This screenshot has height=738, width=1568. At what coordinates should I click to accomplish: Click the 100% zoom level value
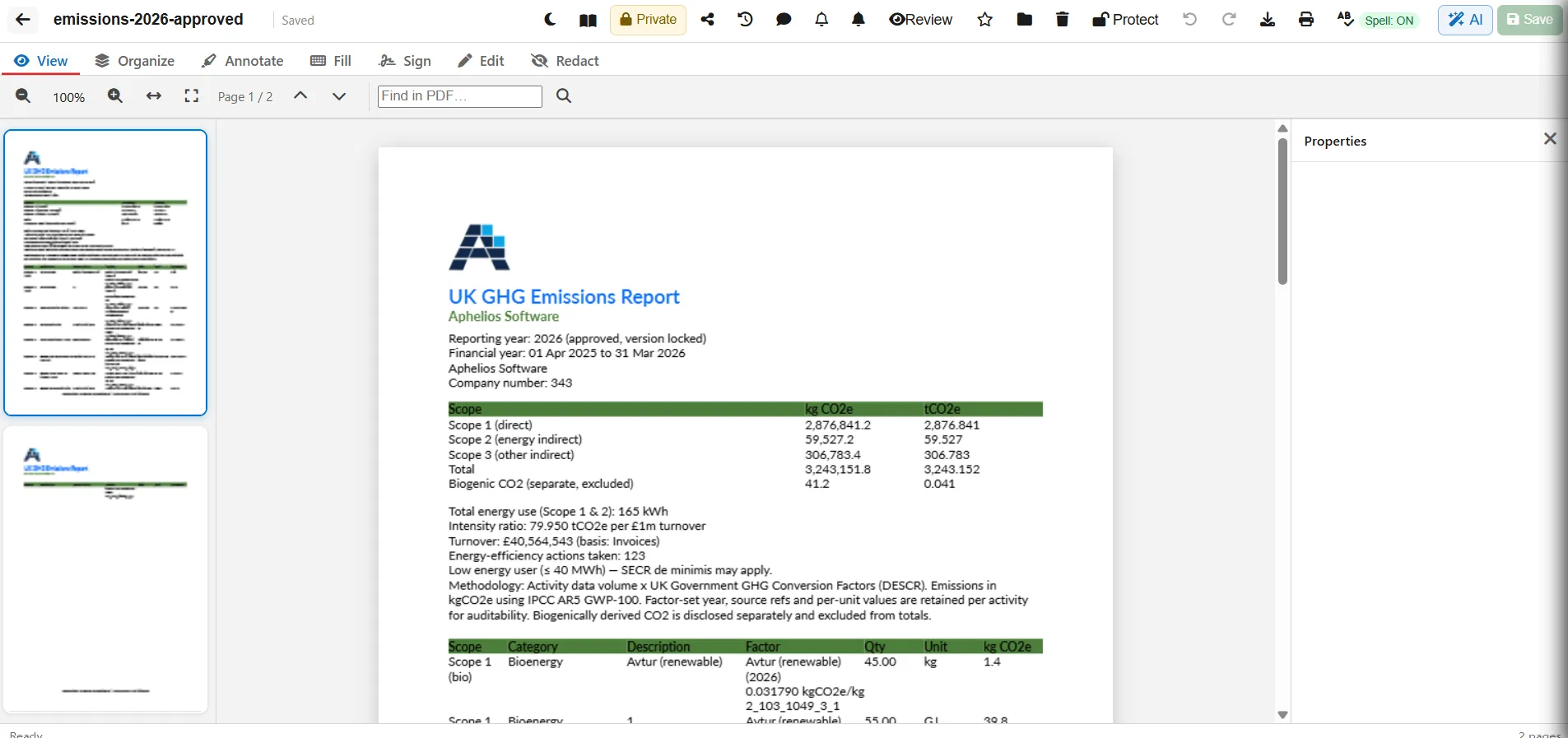click(69, 97)
